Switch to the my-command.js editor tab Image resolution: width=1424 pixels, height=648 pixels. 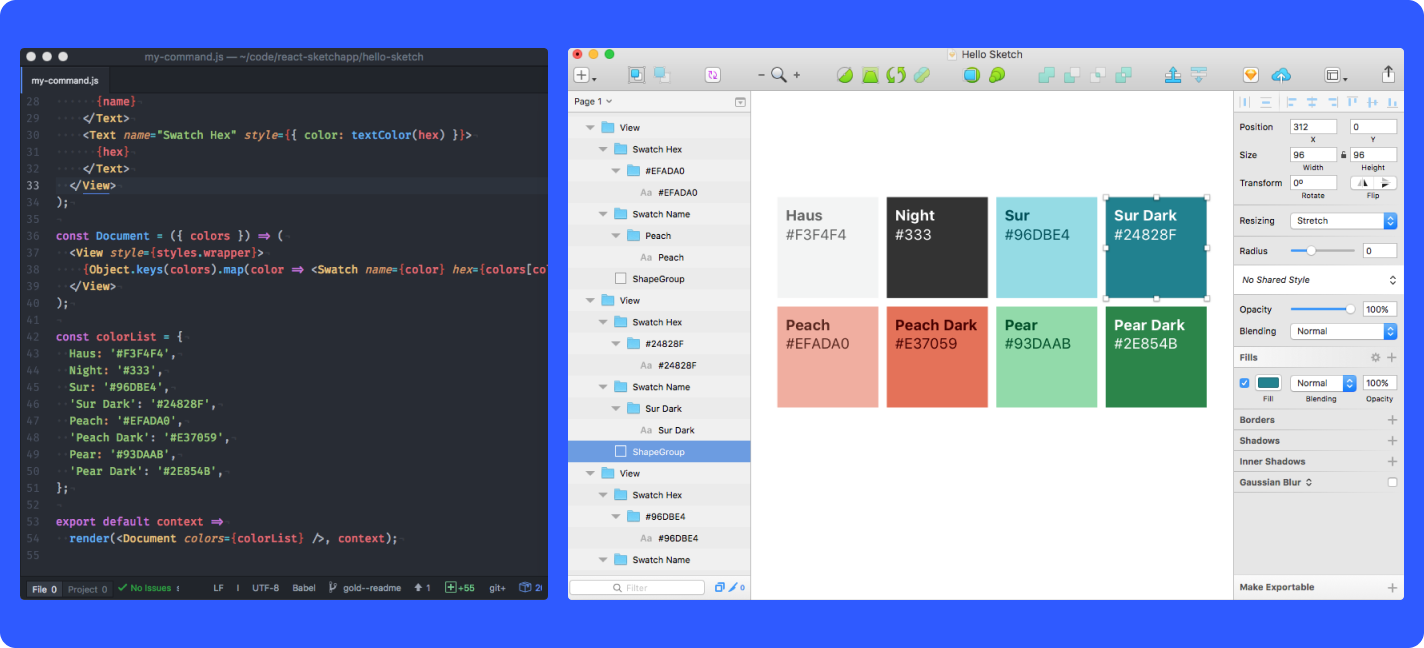(65, 80)
